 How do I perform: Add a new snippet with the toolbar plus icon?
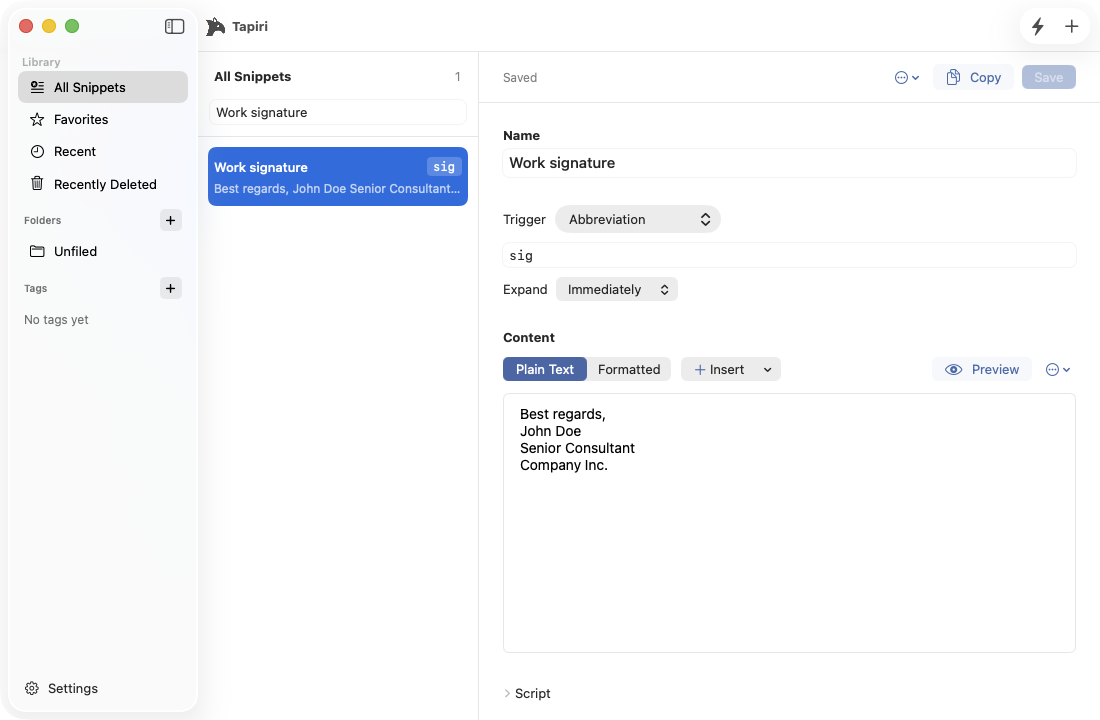[x=1071, y=27]
